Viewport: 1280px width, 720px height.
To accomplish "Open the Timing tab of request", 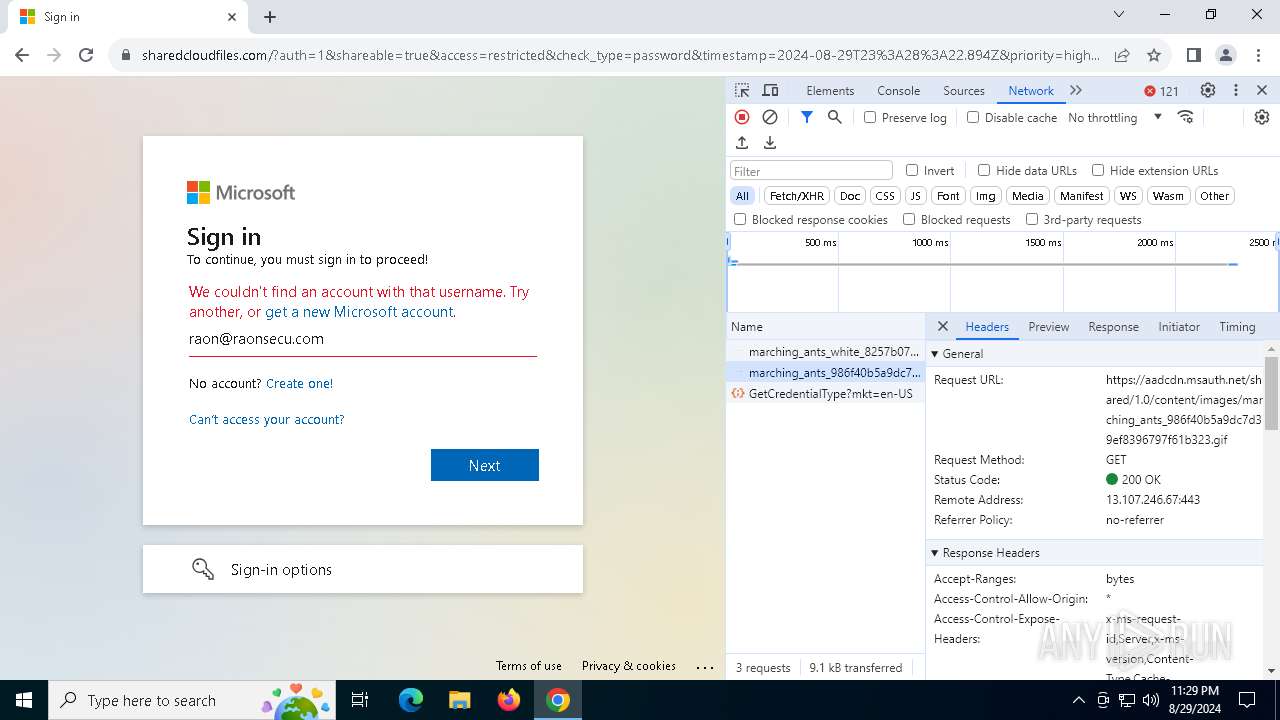I will click(x=1237, y=327).
